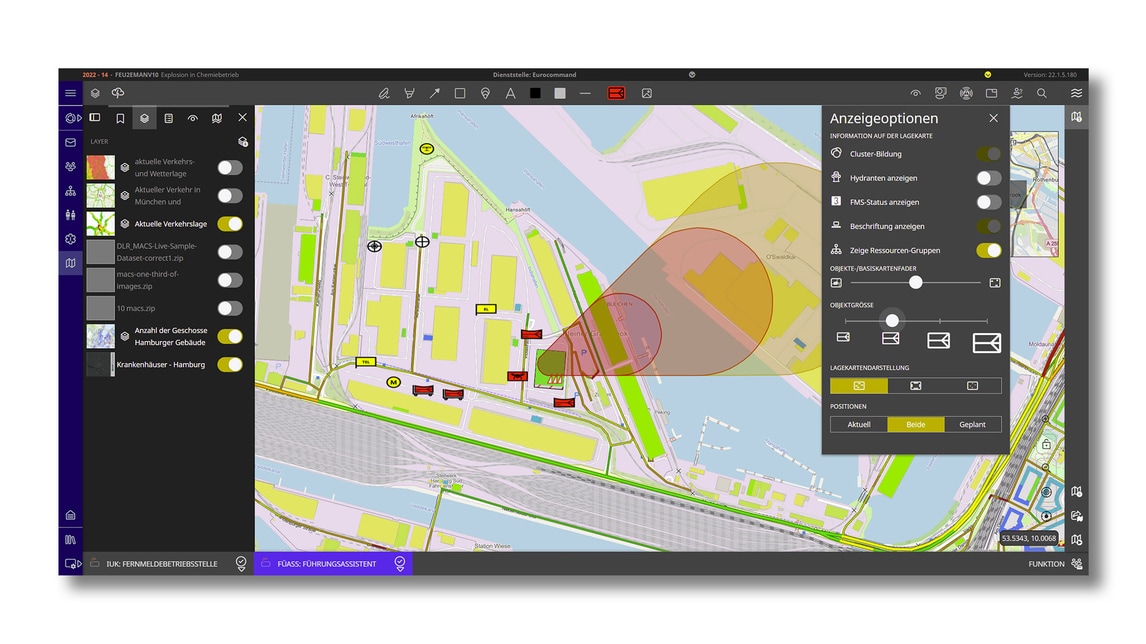This screenshot has width=1146, height=644.
Task: Adjust the Objektgrösse slider
Action: [x=891, y=321]
